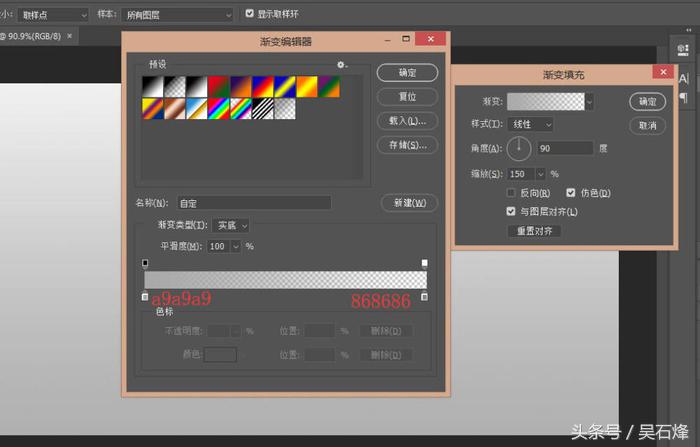The height and width of the screenshot is (447, 700).
Task: Click the 缩放 scale field showing 150
Action: click(521, 174)
